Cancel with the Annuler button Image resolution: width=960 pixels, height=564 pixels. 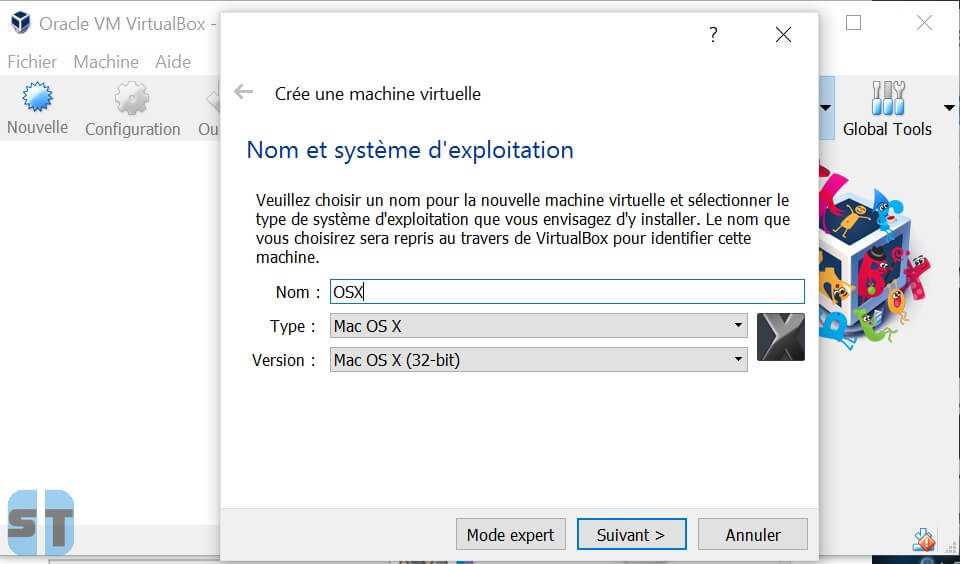[752, 535]
